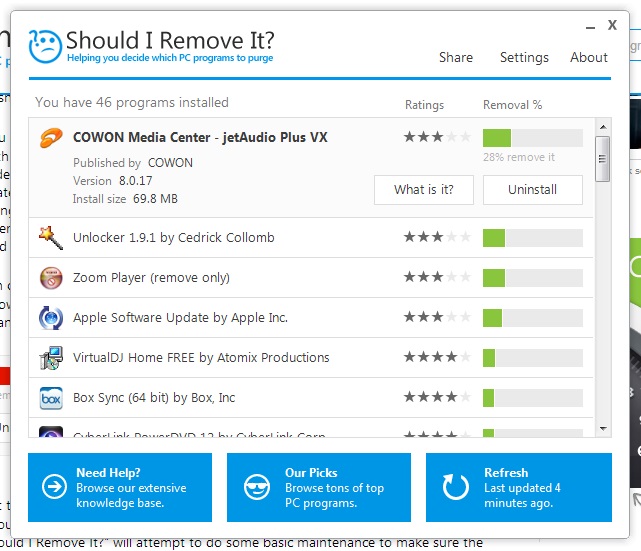Select the Unlocker magic wand icon
Image resolution: width=641 pixels, height=551 pixels.
[51, 238]
